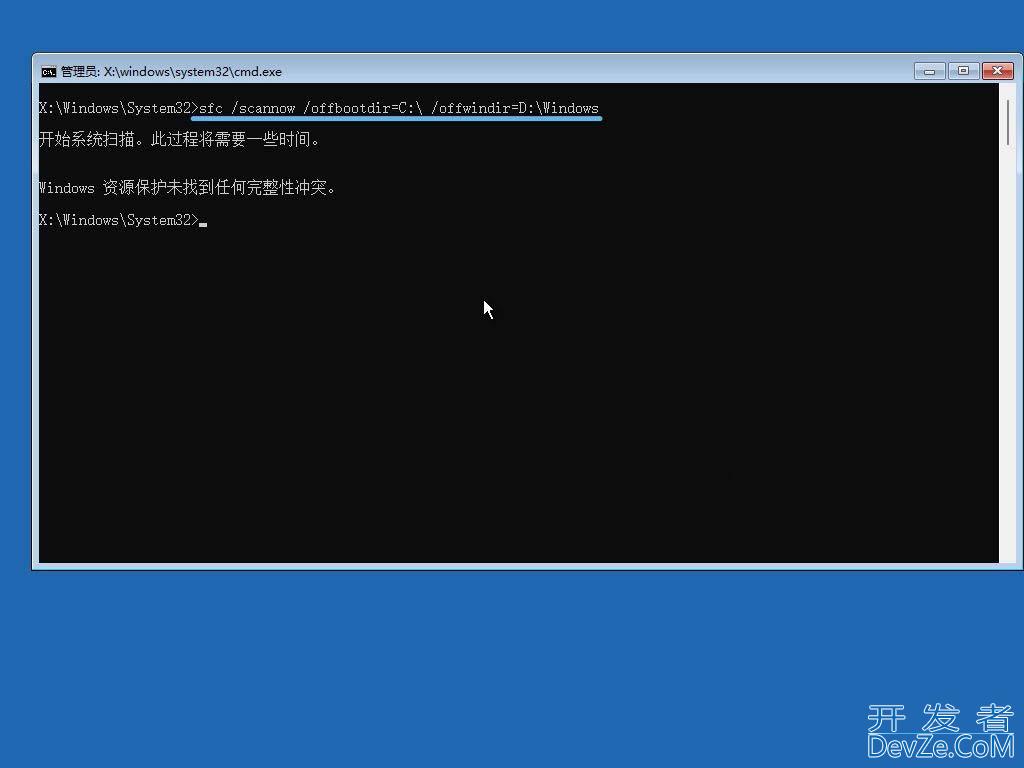Minimize the cmd.exe window
1024x768 pixels.
[x=929, y=71]
